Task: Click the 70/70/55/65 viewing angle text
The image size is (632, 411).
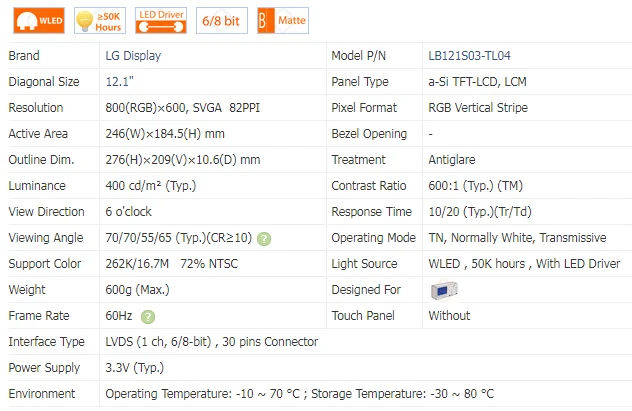Action: point(179,238)
